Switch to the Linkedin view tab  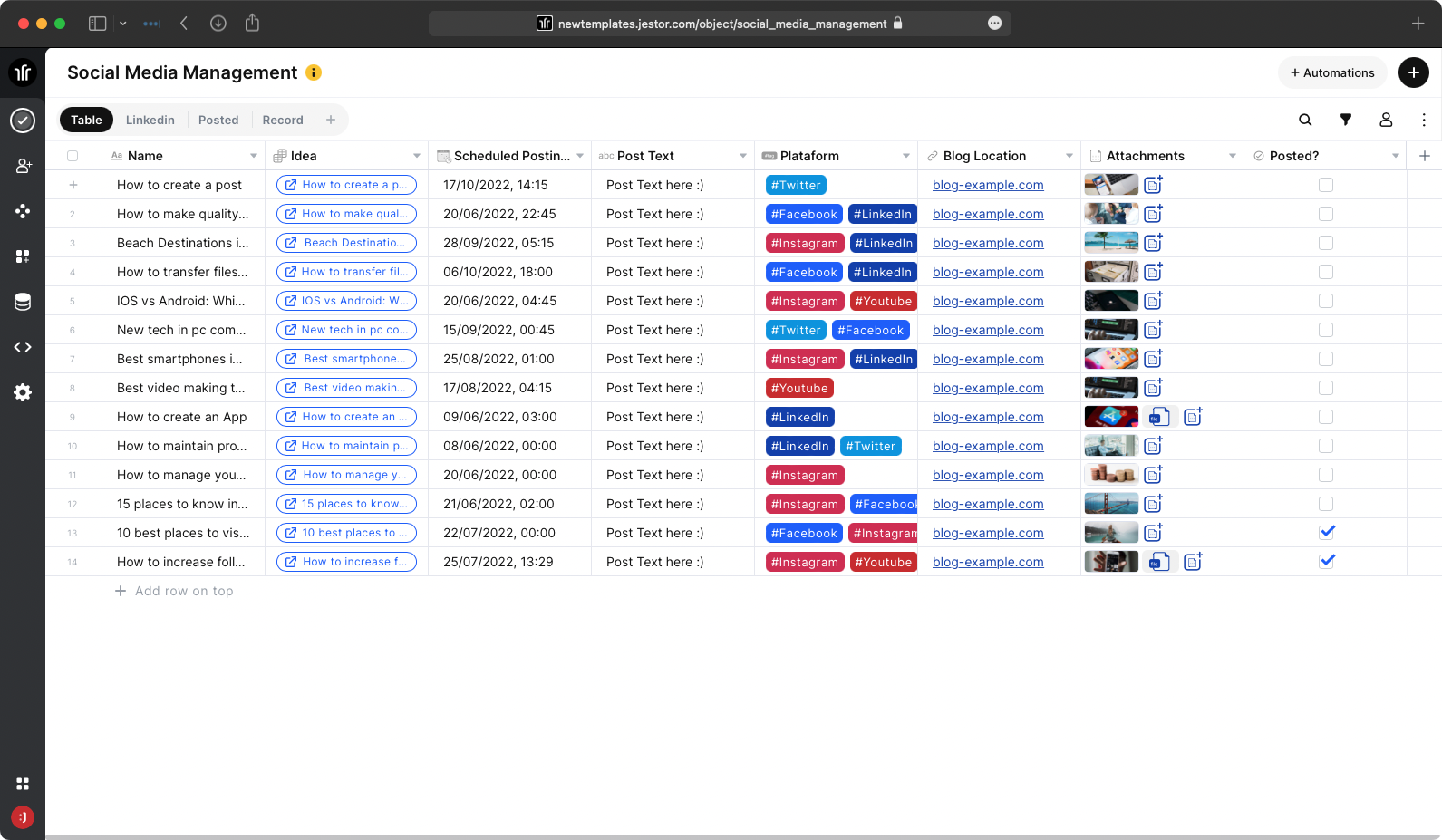click(150, 120)
